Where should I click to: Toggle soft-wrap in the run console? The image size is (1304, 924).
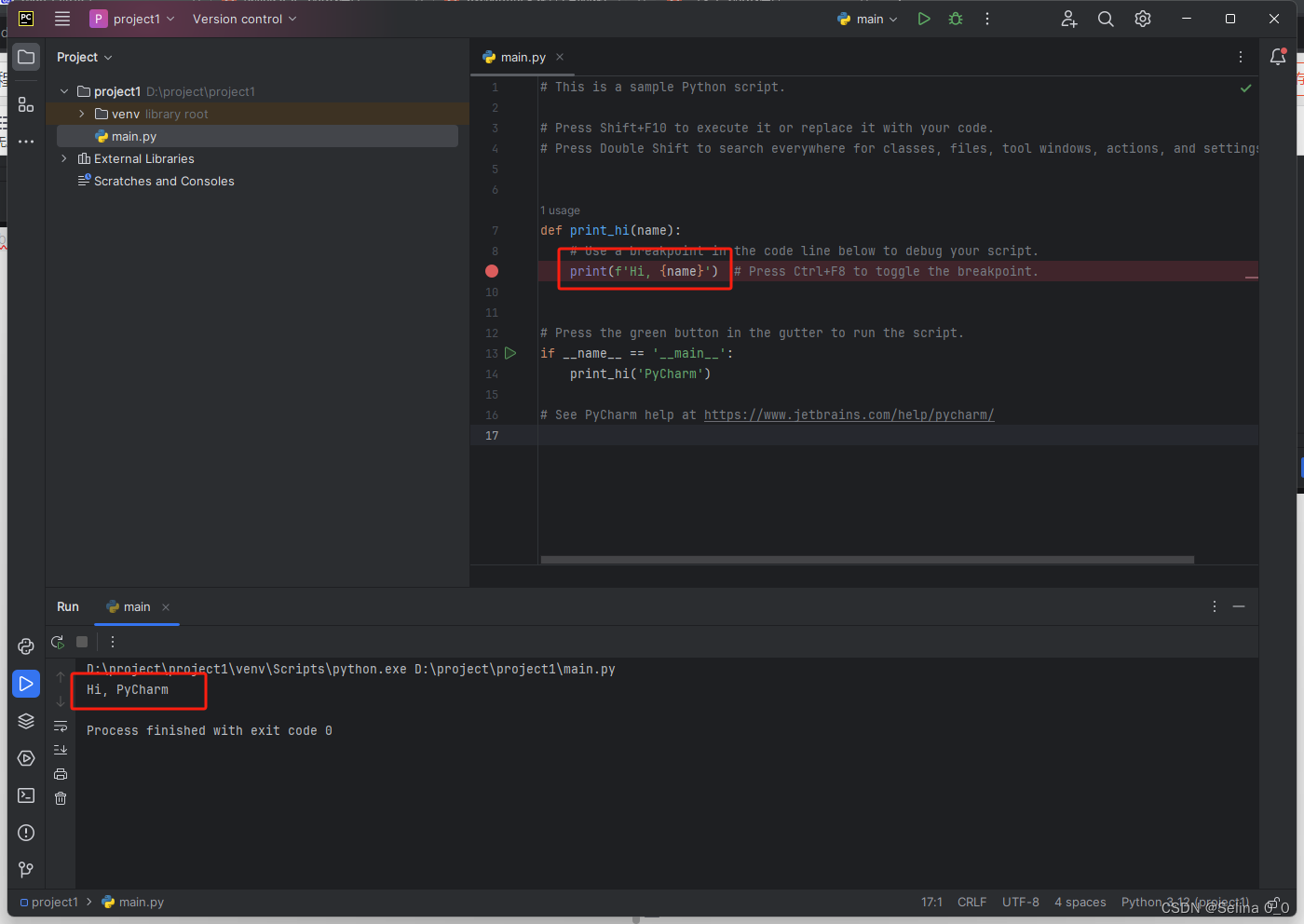60,726
